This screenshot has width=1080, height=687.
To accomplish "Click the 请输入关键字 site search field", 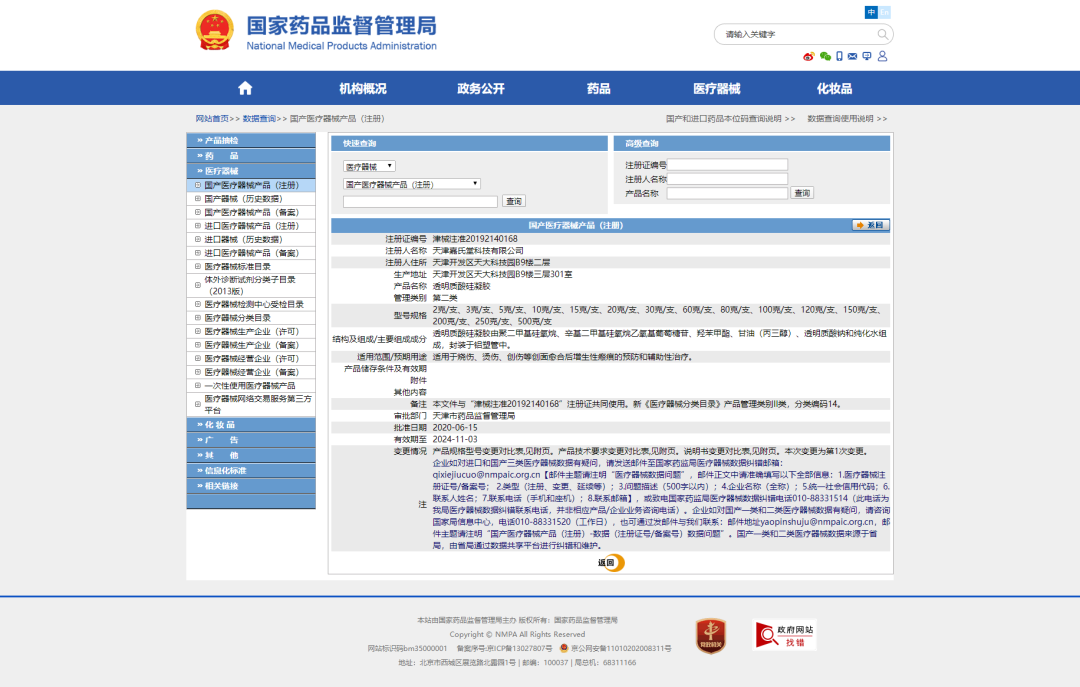I will [x=798, y=34].
